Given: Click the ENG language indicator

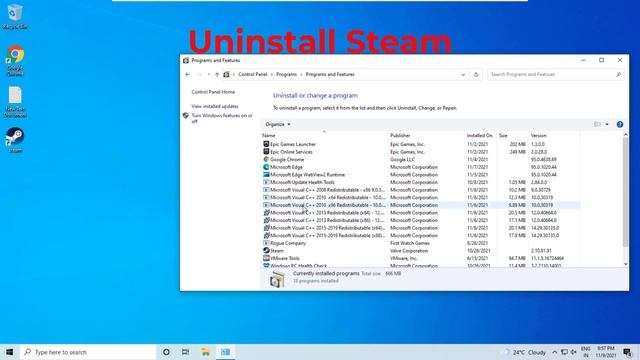Looking at the screenshot, I should click(586, 352).
